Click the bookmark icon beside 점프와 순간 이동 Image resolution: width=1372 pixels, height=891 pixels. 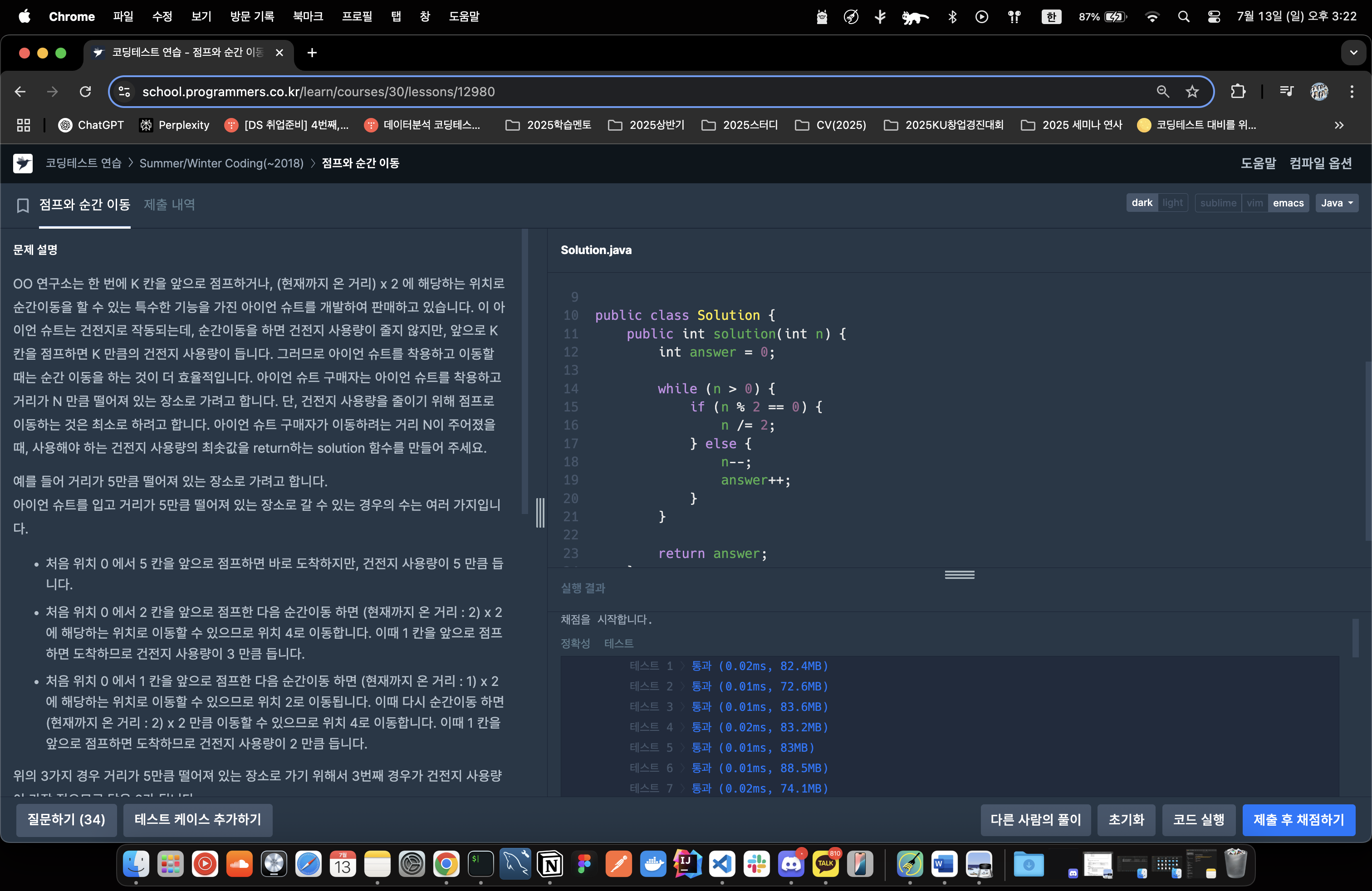tap(23, 205)
